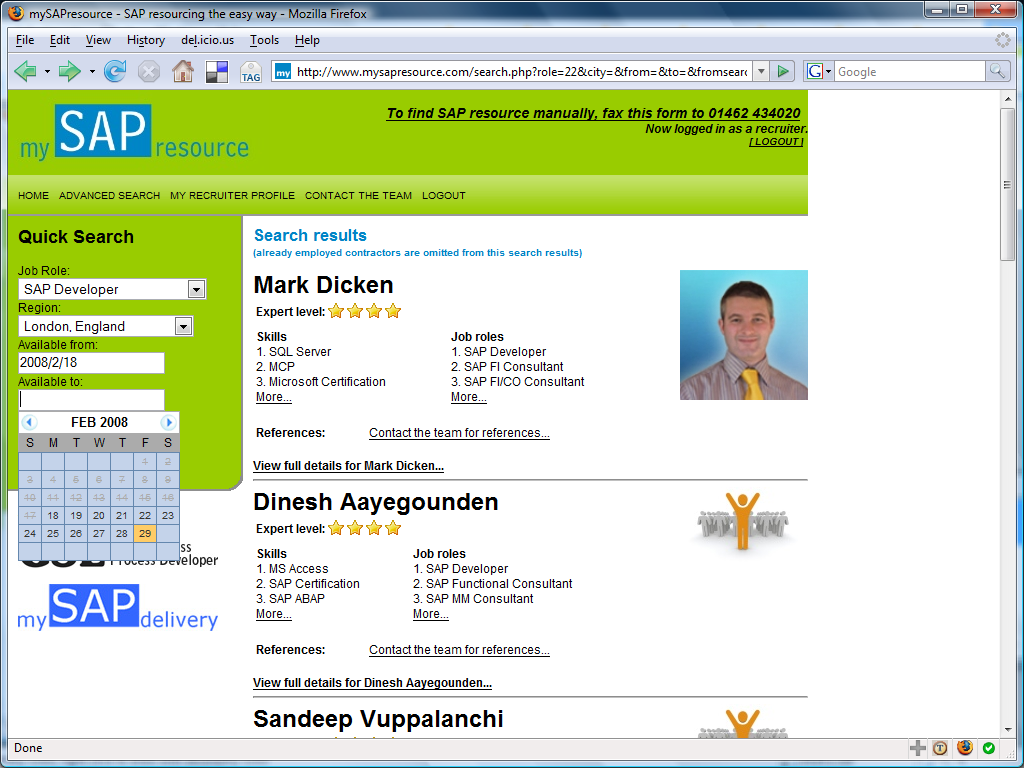Click the TAG bookmark icon

coord(251,72)
